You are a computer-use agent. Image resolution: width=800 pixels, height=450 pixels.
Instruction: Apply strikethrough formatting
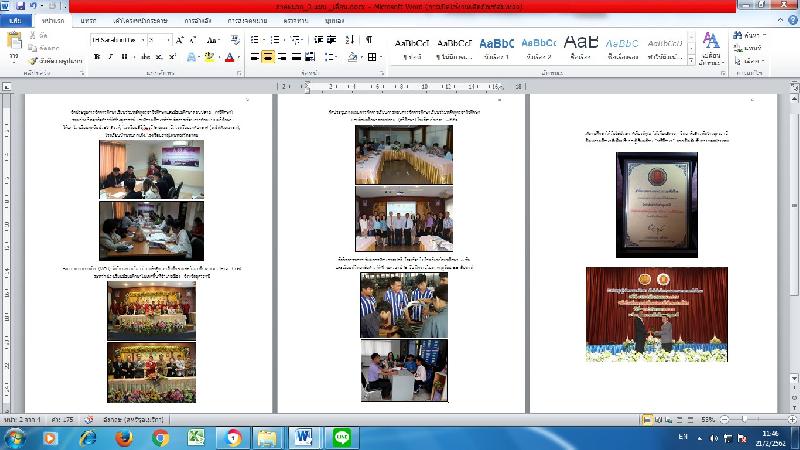pyautogui.click(x=145, y=57)
